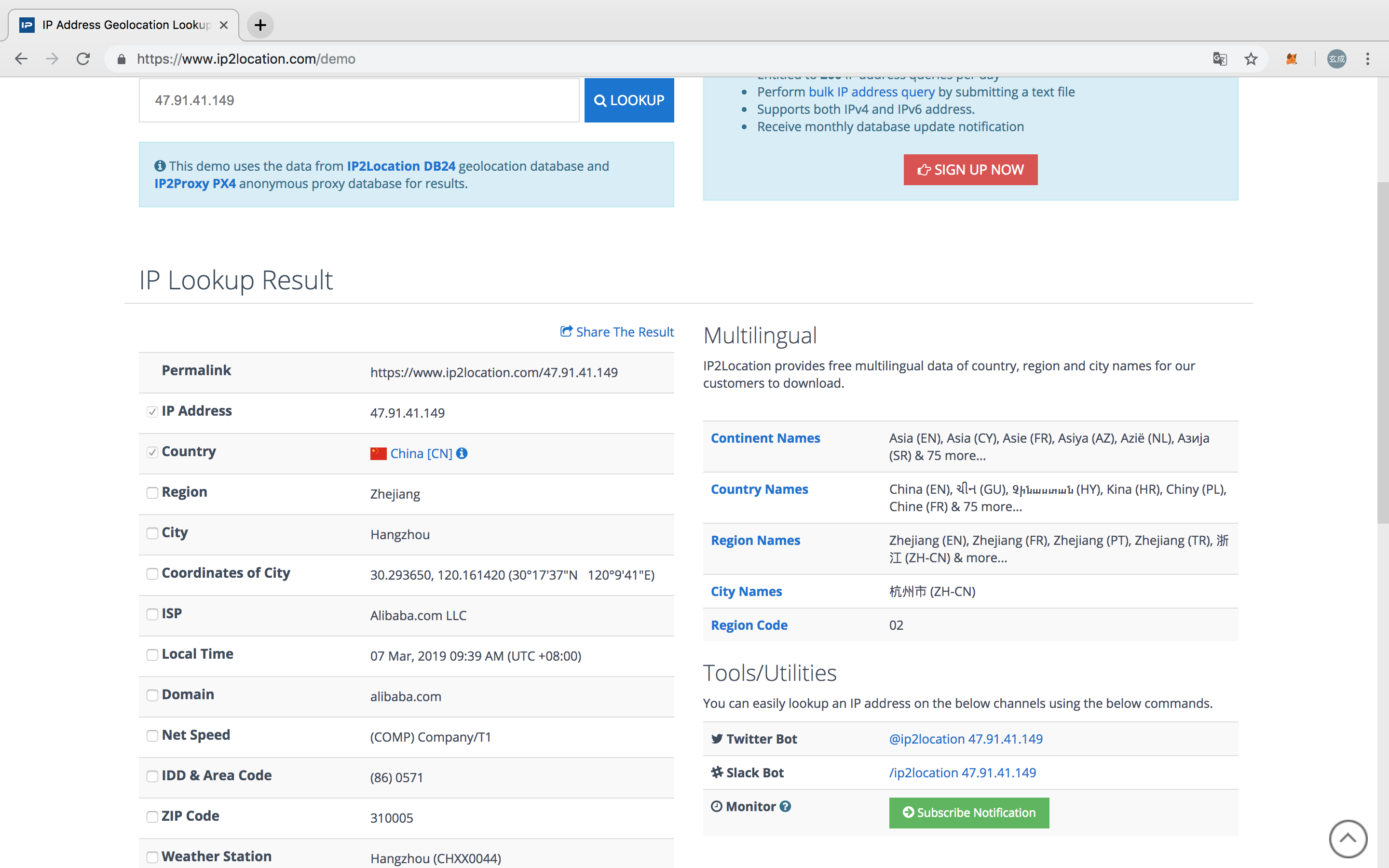The height and width of the screenshot is (868, 1389).
Task: Open the user profile avatar menu
Action: (1337, 58)
